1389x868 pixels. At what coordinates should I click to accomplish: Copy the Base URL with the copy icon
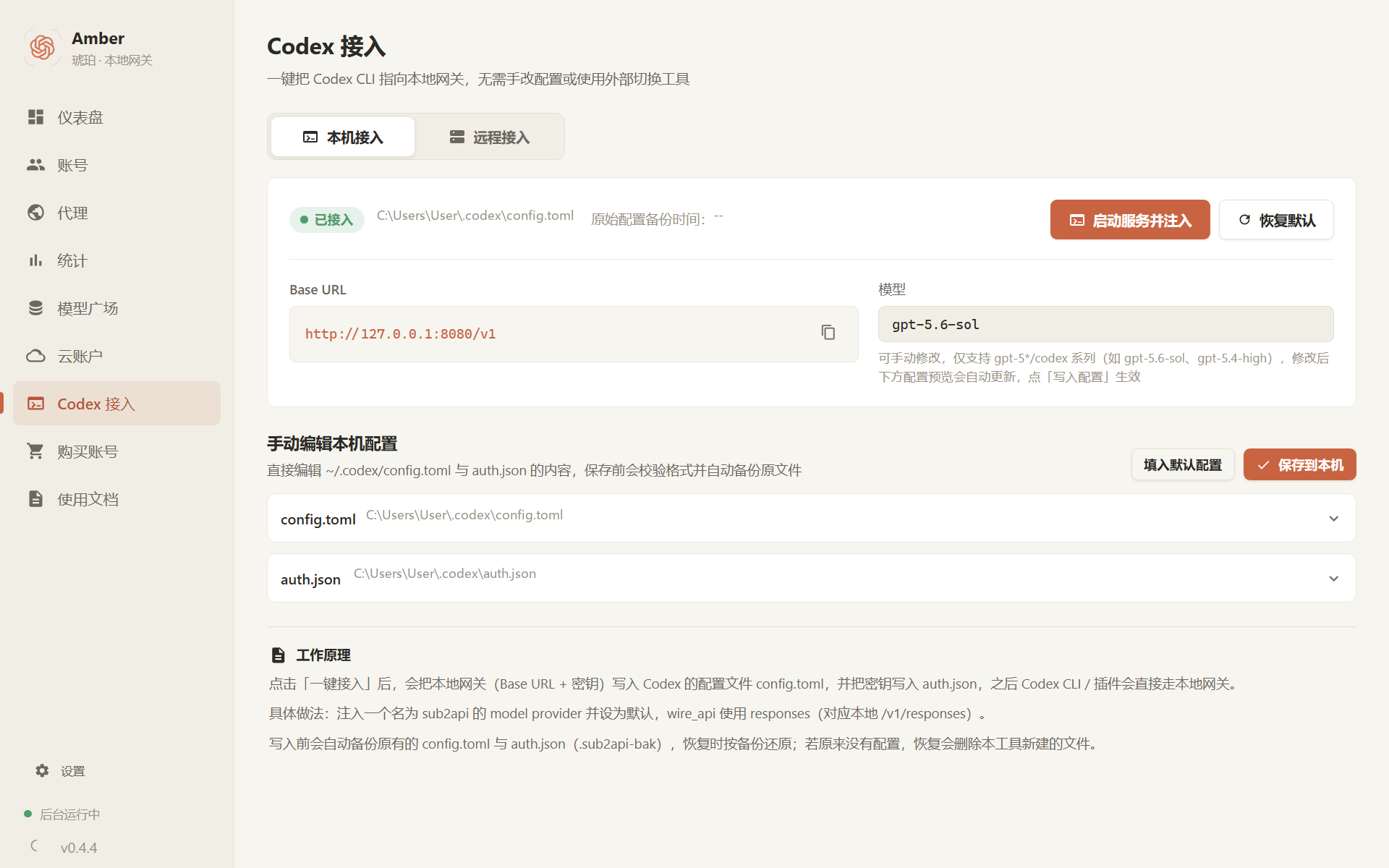[828, 333]
